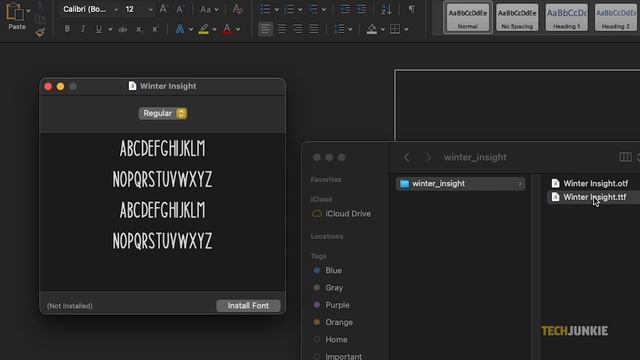The width and height of the screenshot is (640, 360).
Task: Justify text in Word
Action: 314,29
